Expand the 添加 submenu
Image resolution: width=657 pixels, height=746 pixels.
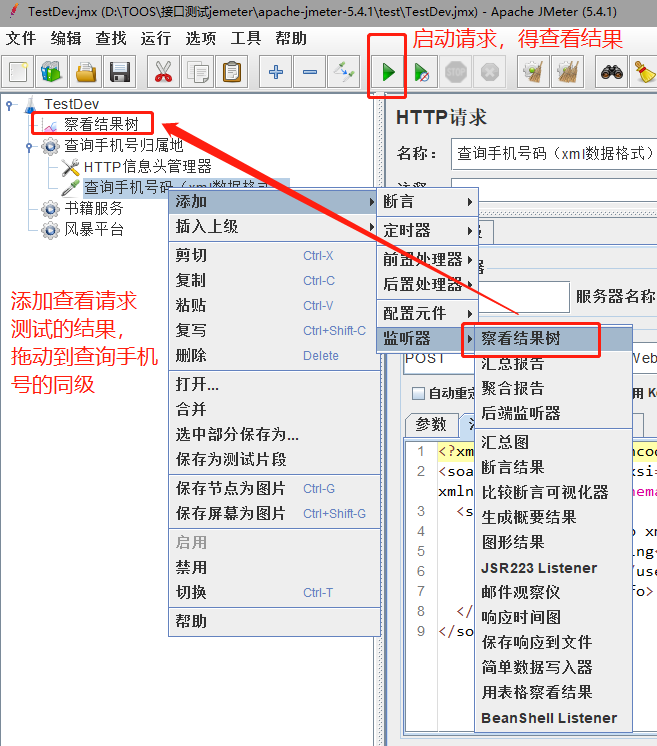274,202
